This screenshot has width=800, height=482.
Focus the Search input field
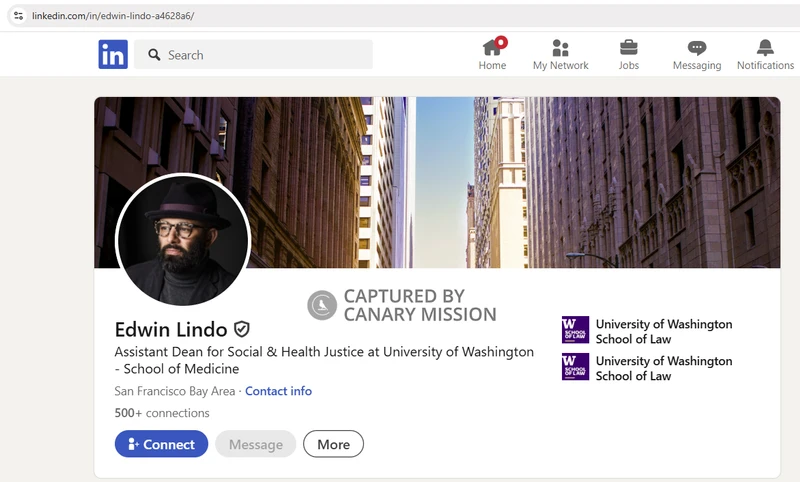coord(253,55)
